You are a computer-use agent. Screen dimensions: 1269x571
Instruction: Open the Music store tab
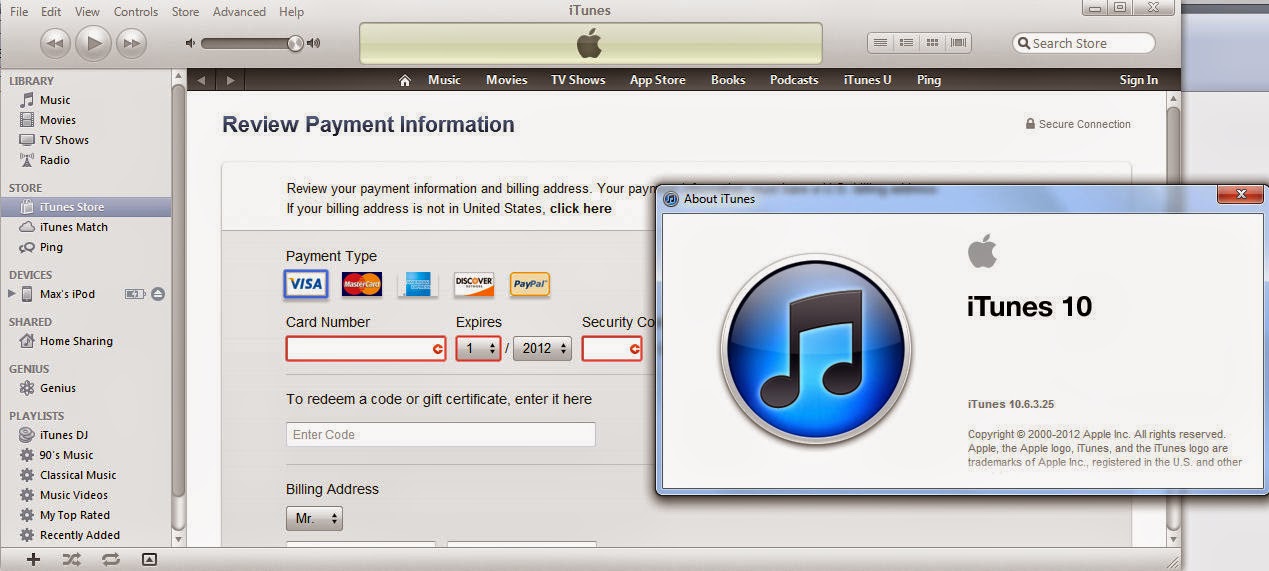(444, 80)
